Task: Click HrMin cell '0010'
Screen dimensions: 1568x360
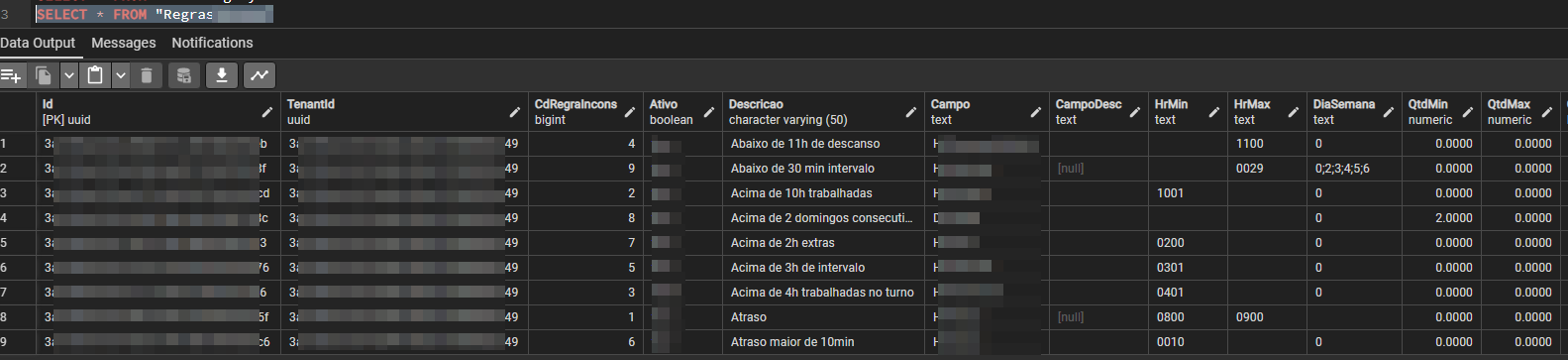Action: (1188, 342)
